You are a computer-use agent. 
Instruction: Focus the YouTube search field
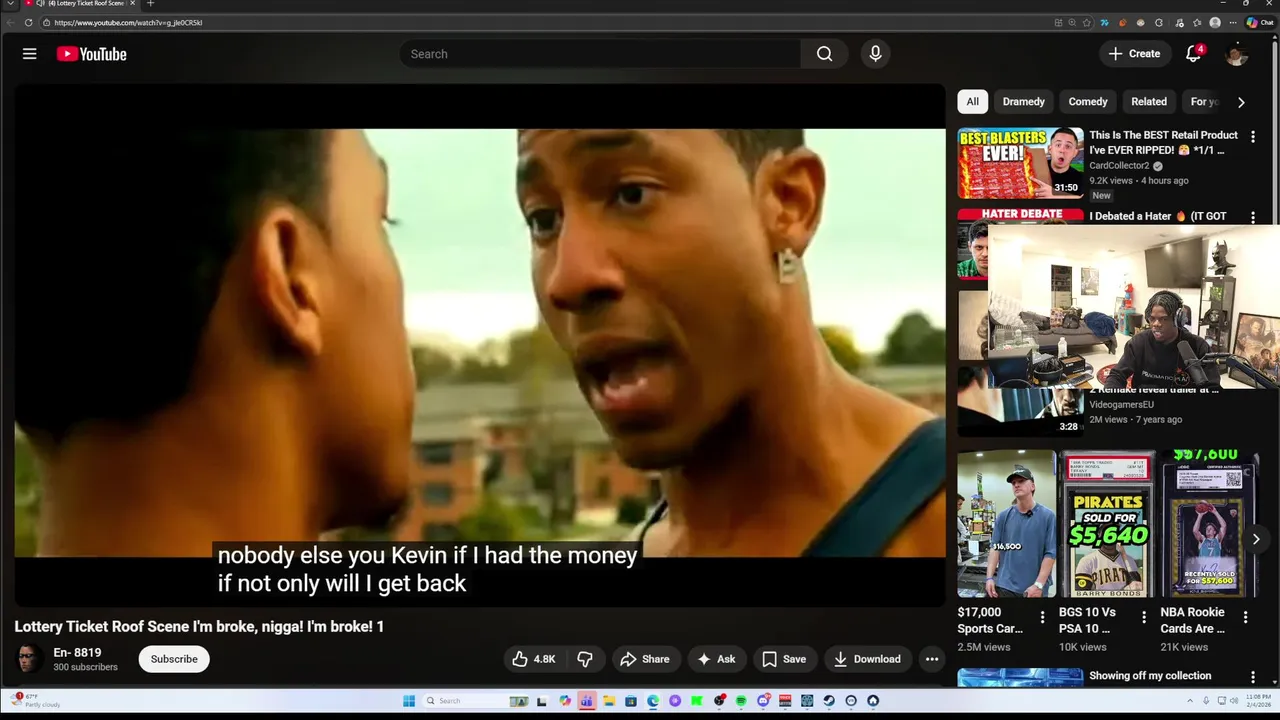pos(600,54)
